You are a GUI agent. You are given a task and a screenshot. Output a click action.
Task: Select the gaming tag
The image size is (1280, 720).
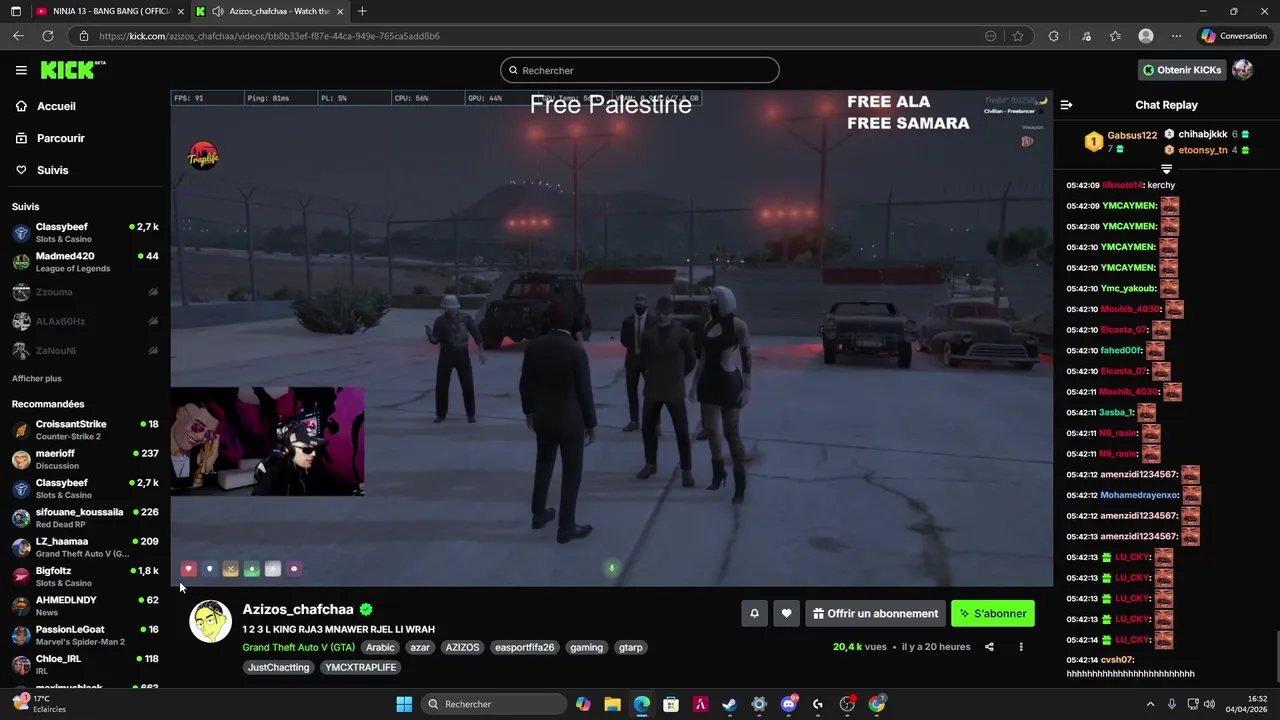(x=586, y=647)
